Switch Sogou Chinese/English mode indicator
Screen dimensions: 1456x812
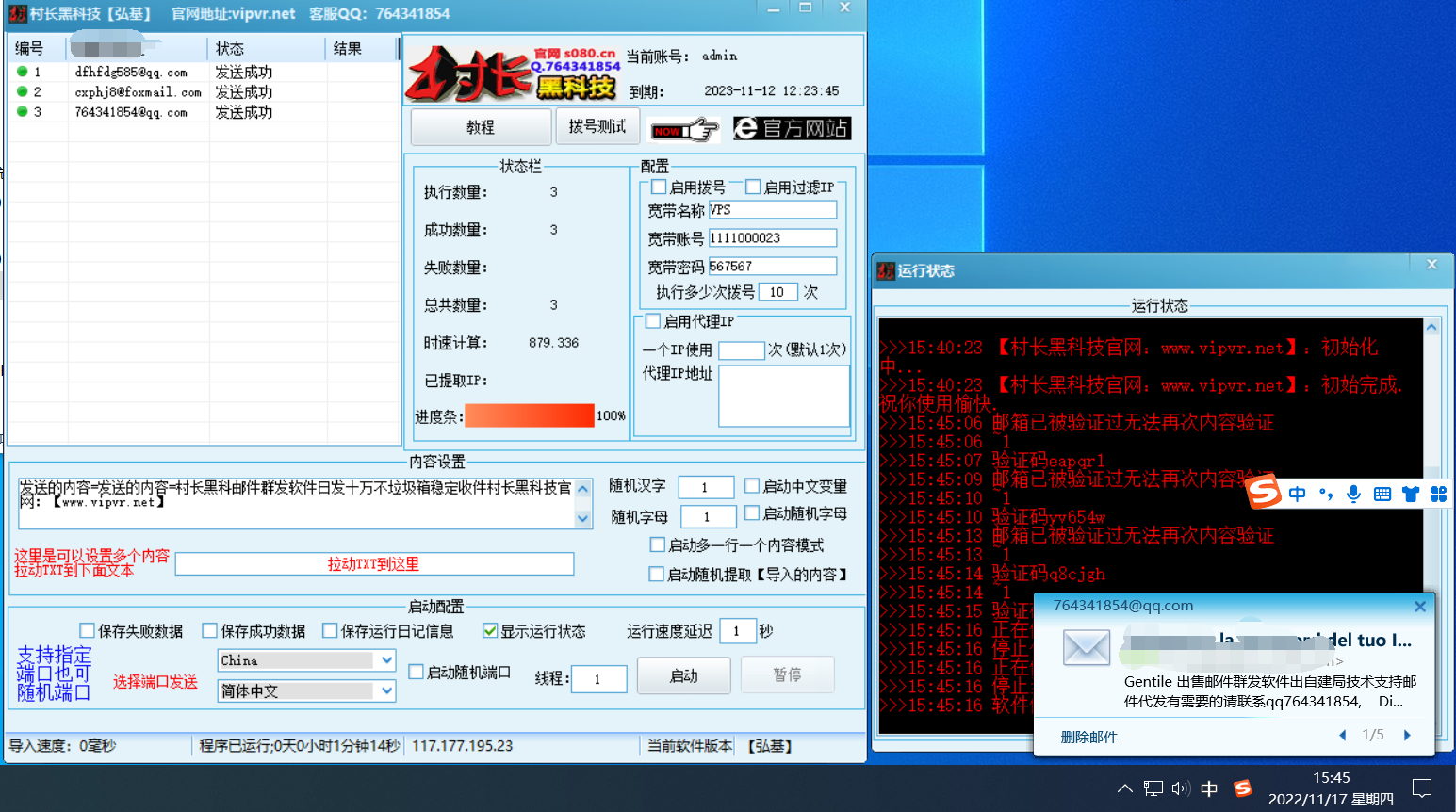[x=1298, y=494]
